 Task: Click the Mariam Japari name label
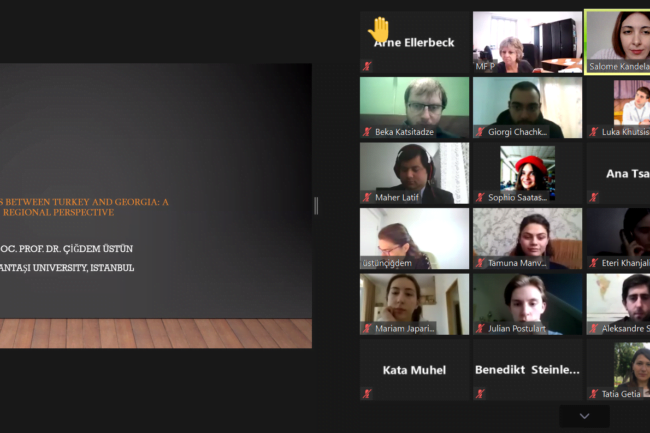[x=405, y=329]
